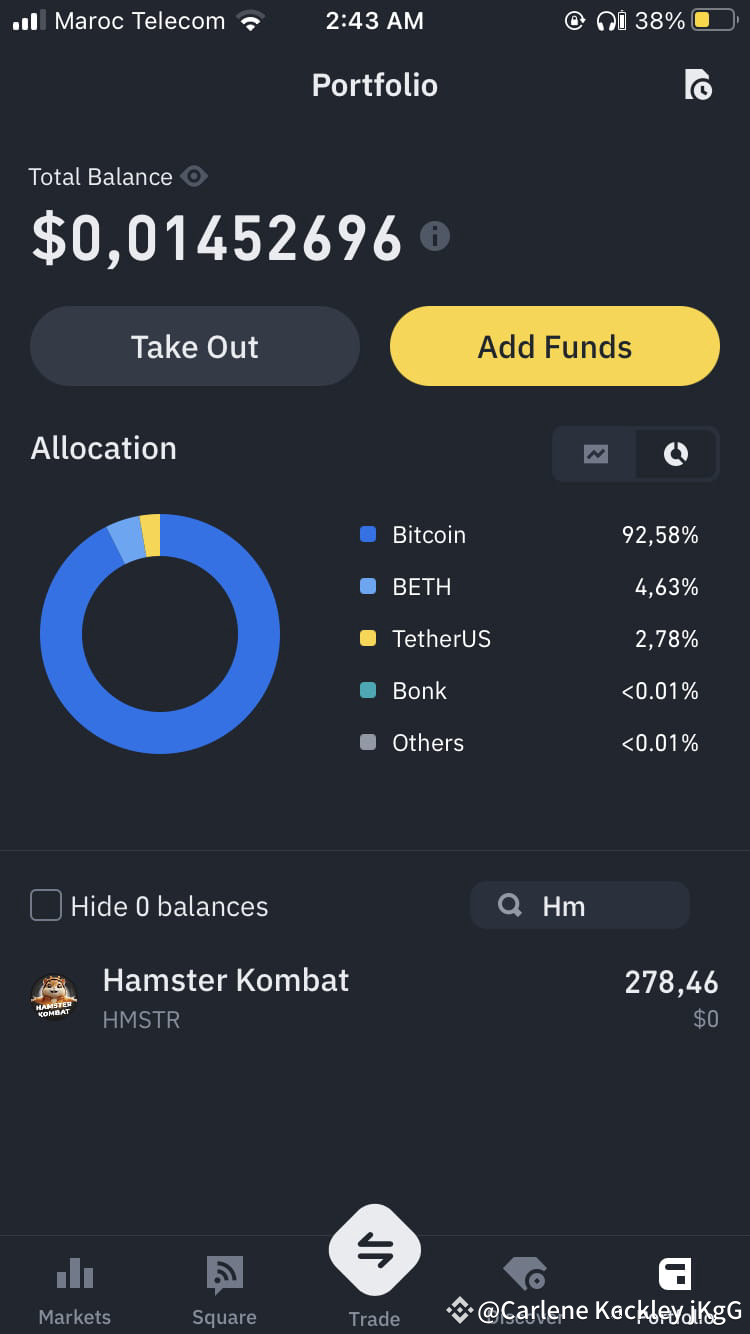750x1334 pixels.
Task: Tap the search field containing Hm
Action: click(x=580, y=906)
